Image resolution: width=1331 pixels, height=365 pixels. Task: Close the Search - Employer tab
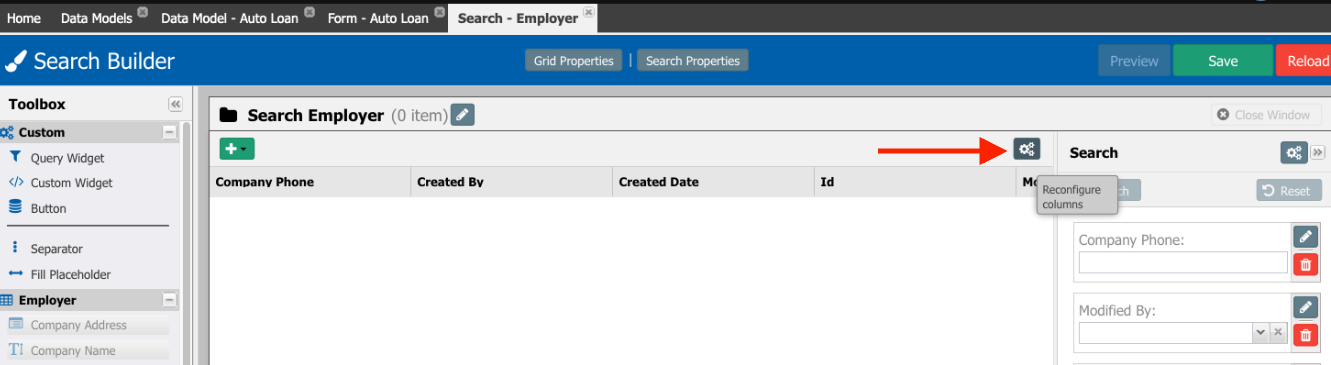pos(589,12)
